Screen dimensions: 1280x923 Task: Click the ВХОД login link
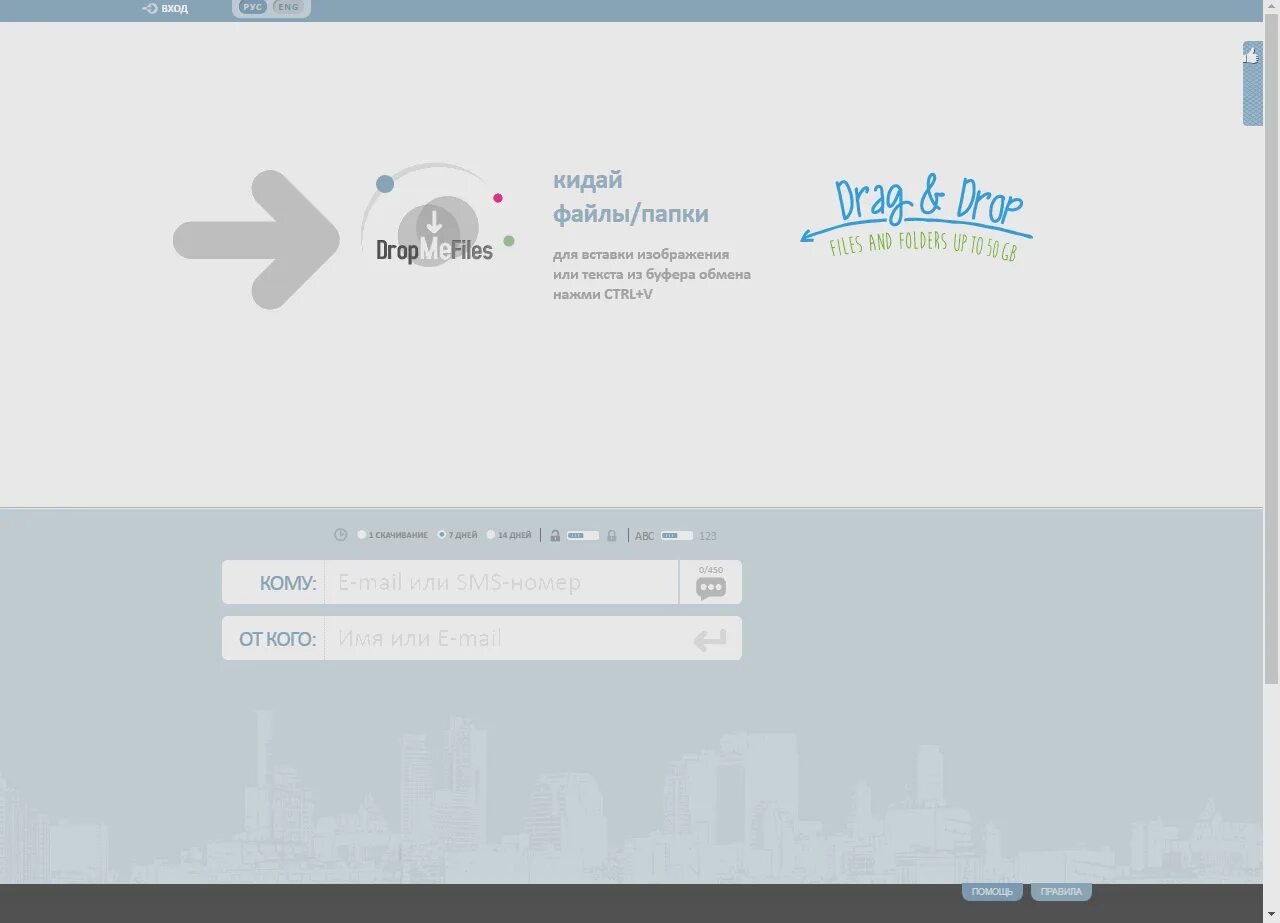[x=165, y=8]
